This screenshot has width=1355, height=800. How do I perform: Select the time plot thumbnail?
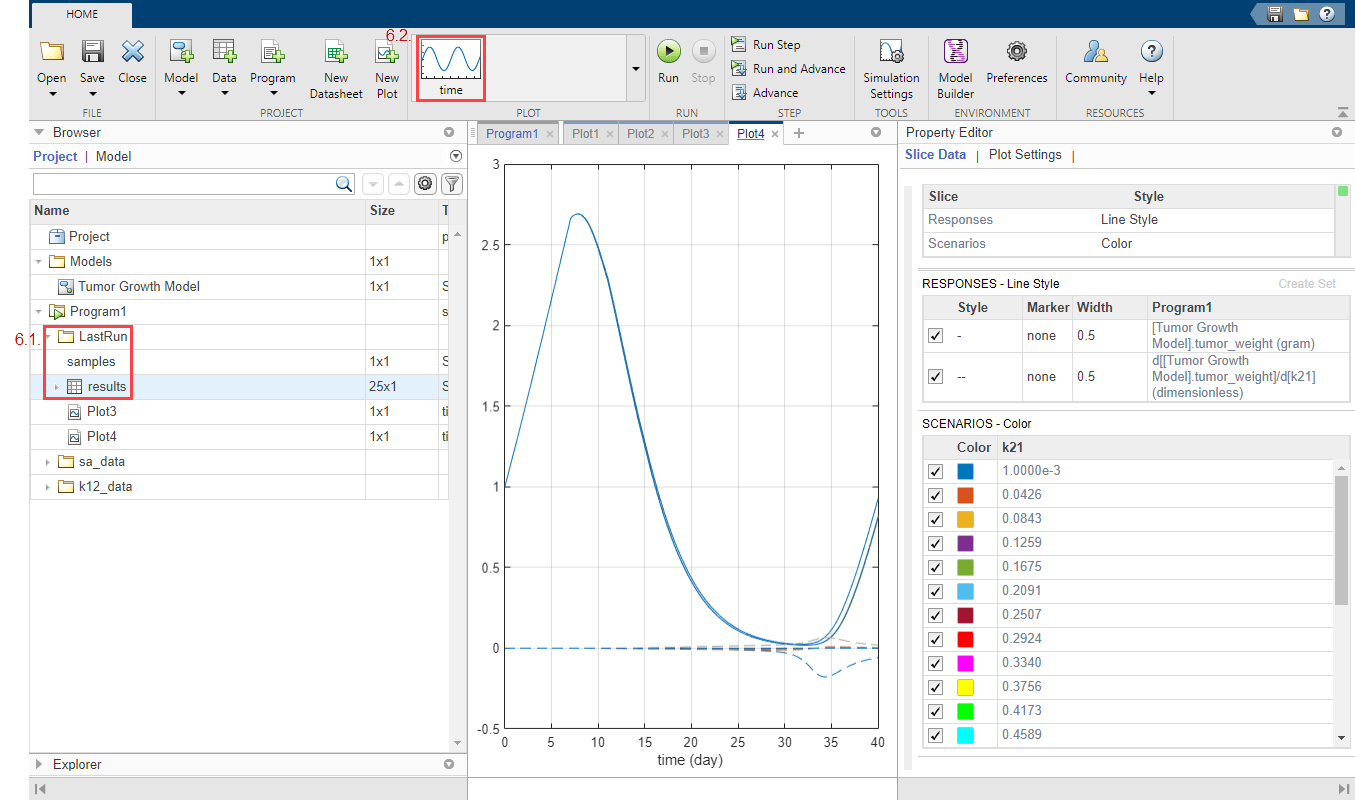451,67
